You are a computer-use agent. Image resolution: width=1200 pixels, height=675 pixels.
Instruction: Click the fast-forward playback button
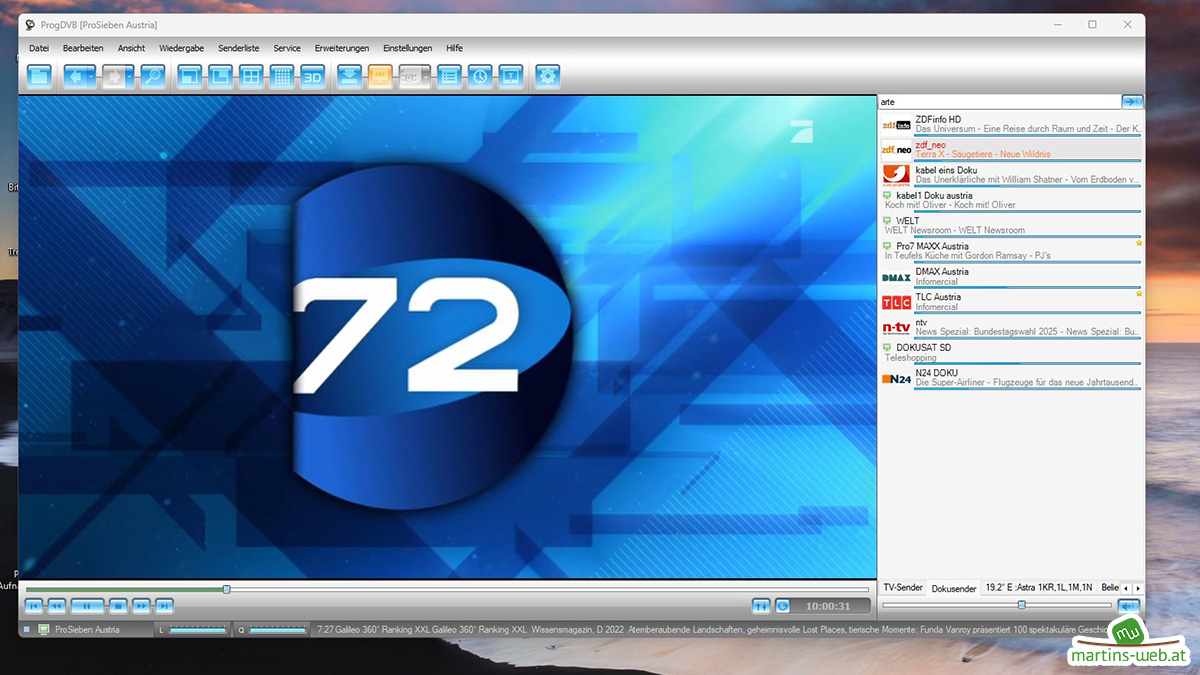[x=141, y=605]
